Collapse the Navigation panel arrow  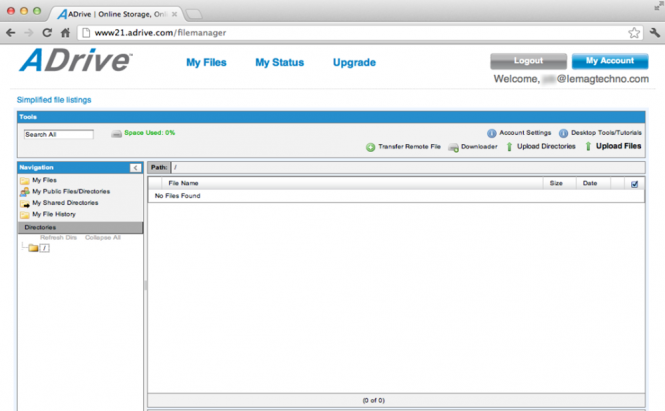(135, 168)
